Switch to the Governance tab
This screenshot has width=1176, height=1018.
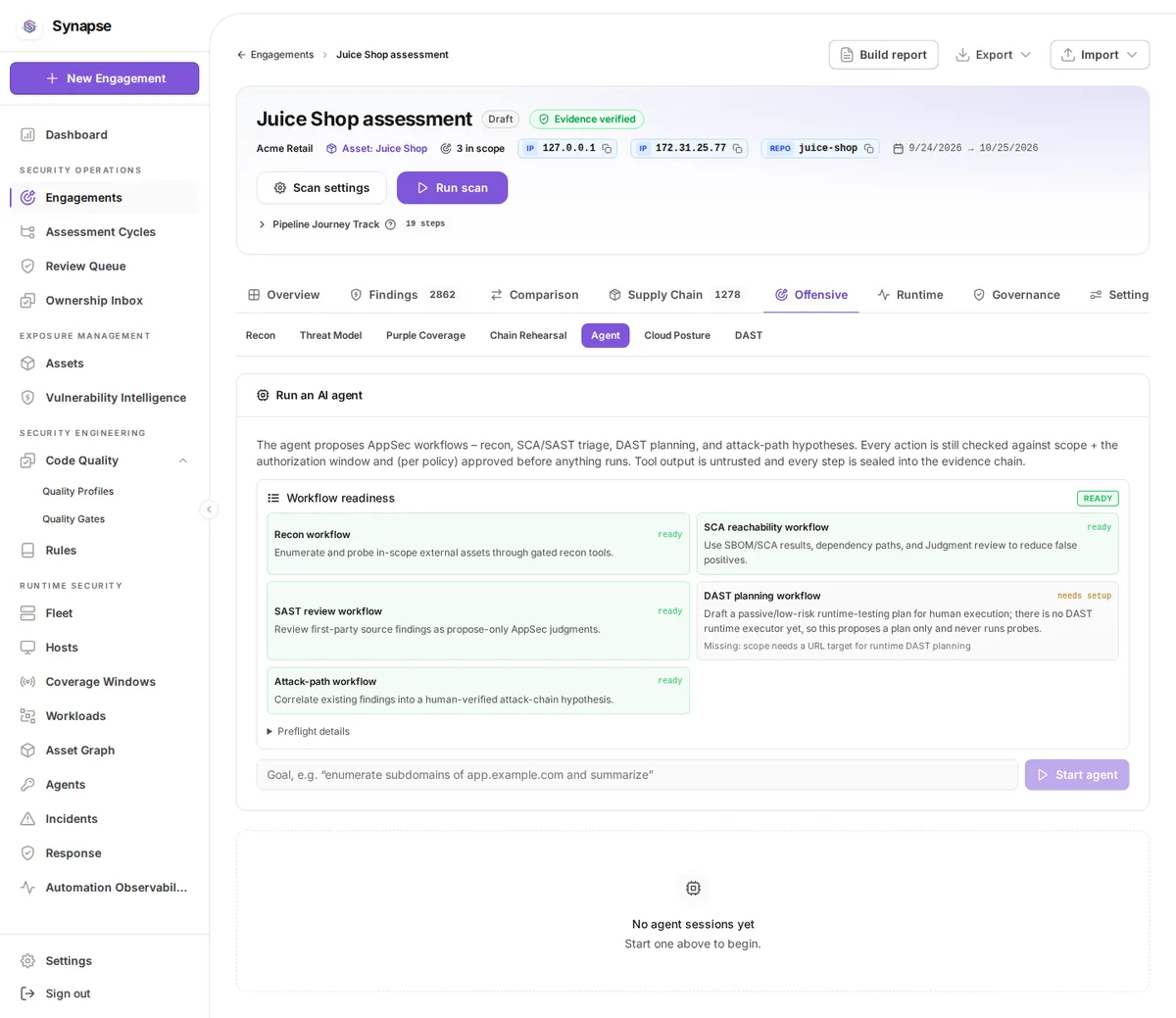pyautogui.click(x=1016, y=295)
